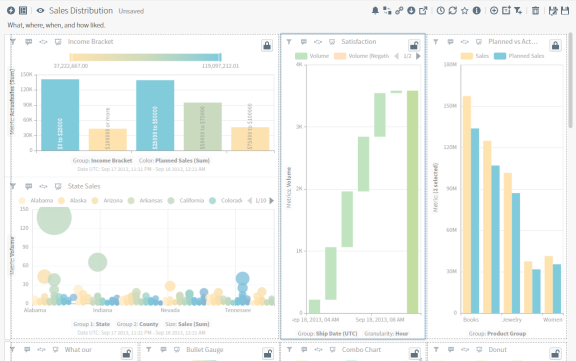Toggle the lock on Satisfaction widget
This screenshot has height=361, width=576.
(x=414, y=46)
